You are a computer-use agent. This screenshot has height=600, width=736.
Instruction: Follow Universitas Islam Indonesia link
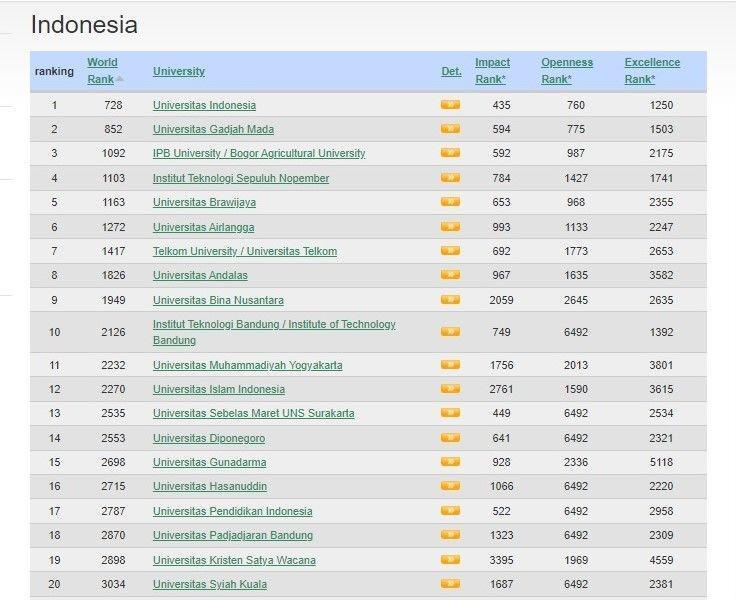click(x=219, y=389)
